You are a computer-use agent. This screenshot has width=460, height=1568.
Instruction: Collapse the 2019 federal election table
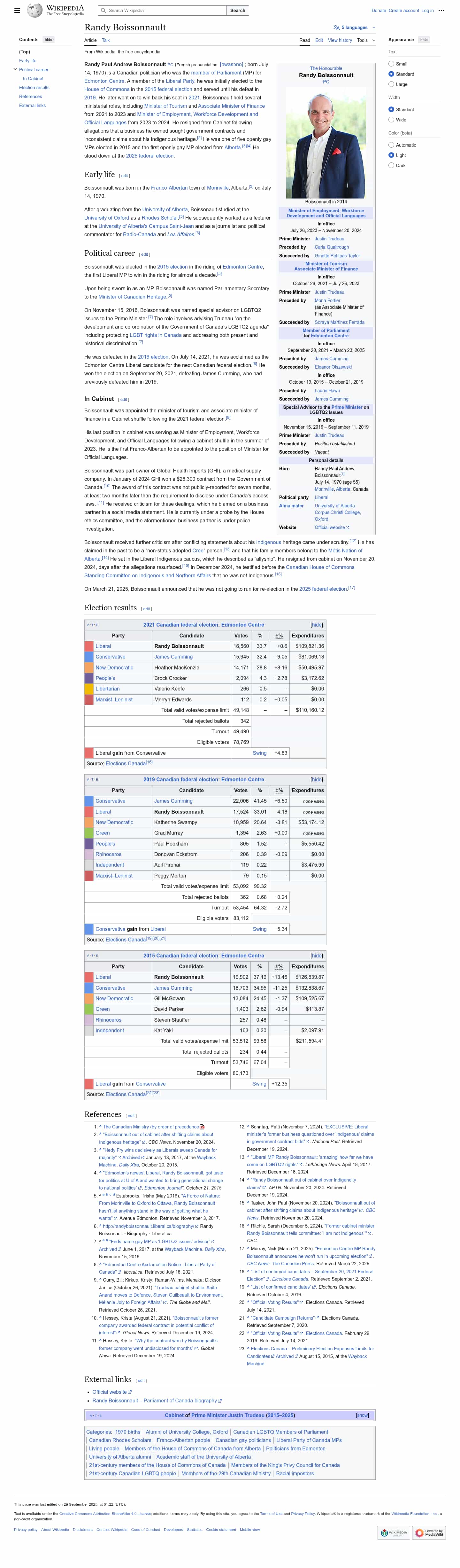[316, 779]
